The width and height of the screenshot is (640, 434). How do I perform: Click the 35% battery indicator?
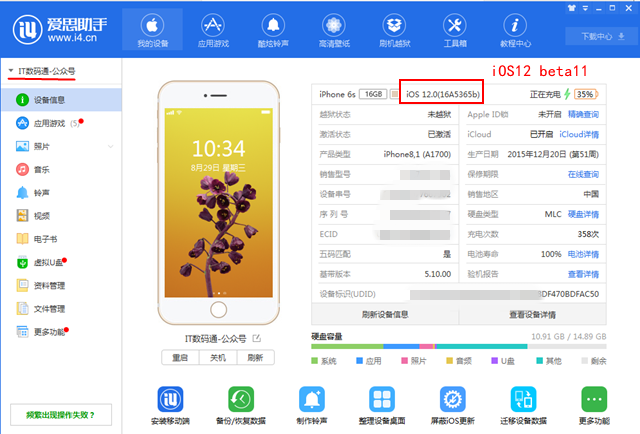[x=585, y=94]
